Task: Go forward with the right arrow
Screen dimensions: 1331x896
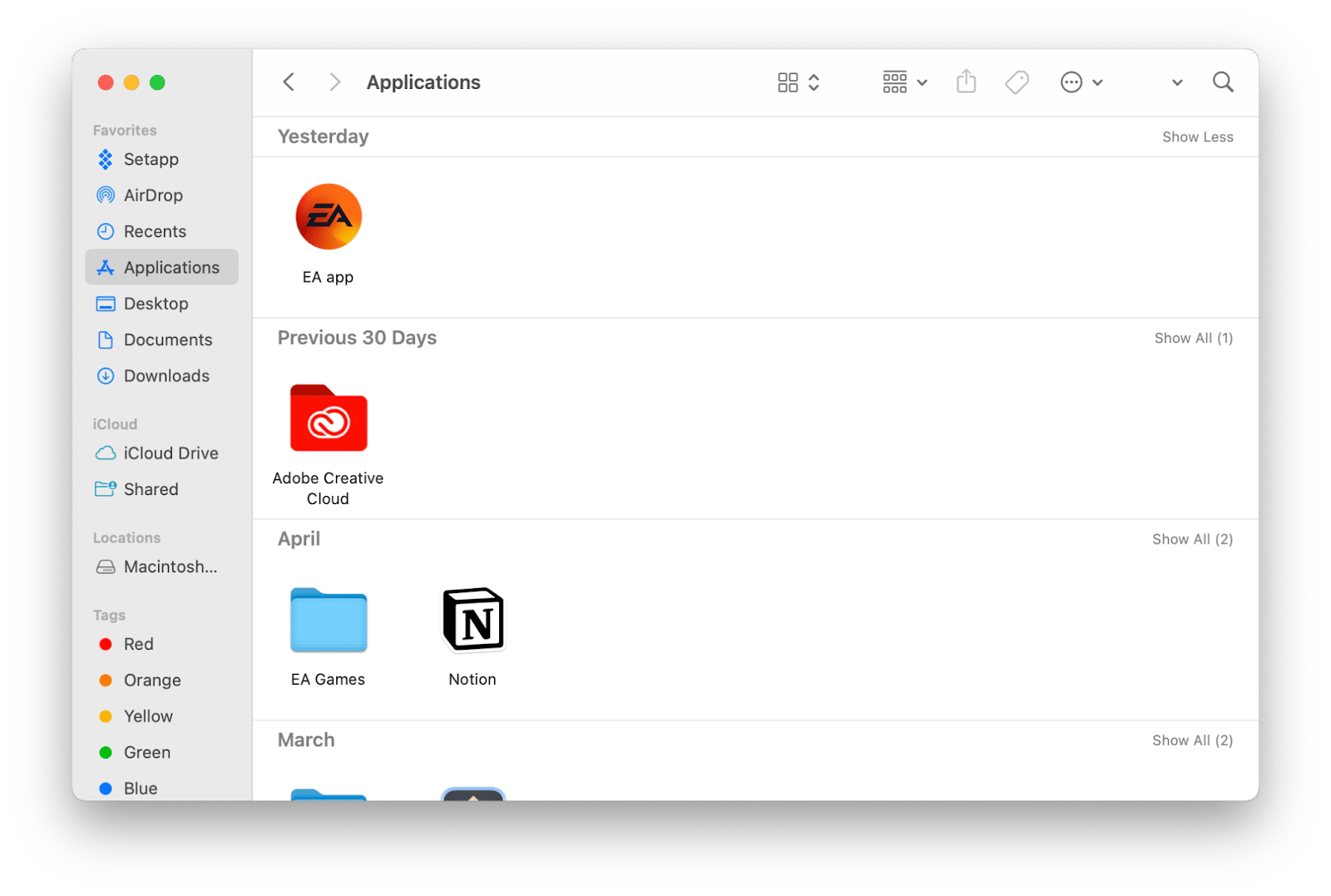Action: [334, 82]
